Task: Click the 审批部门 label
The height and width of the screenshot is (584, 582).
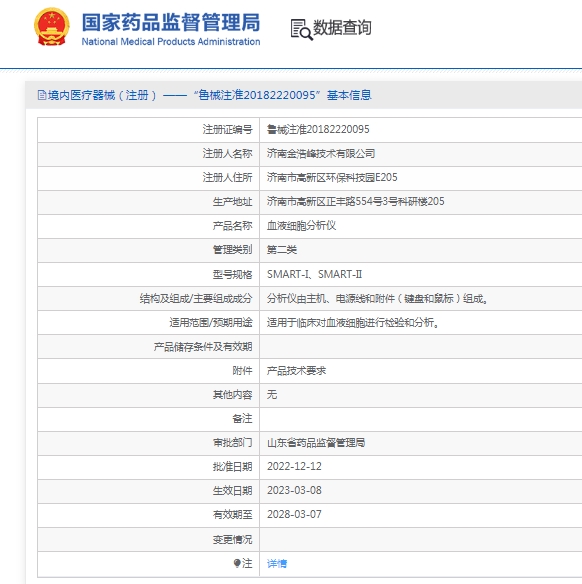Action: 232,443
